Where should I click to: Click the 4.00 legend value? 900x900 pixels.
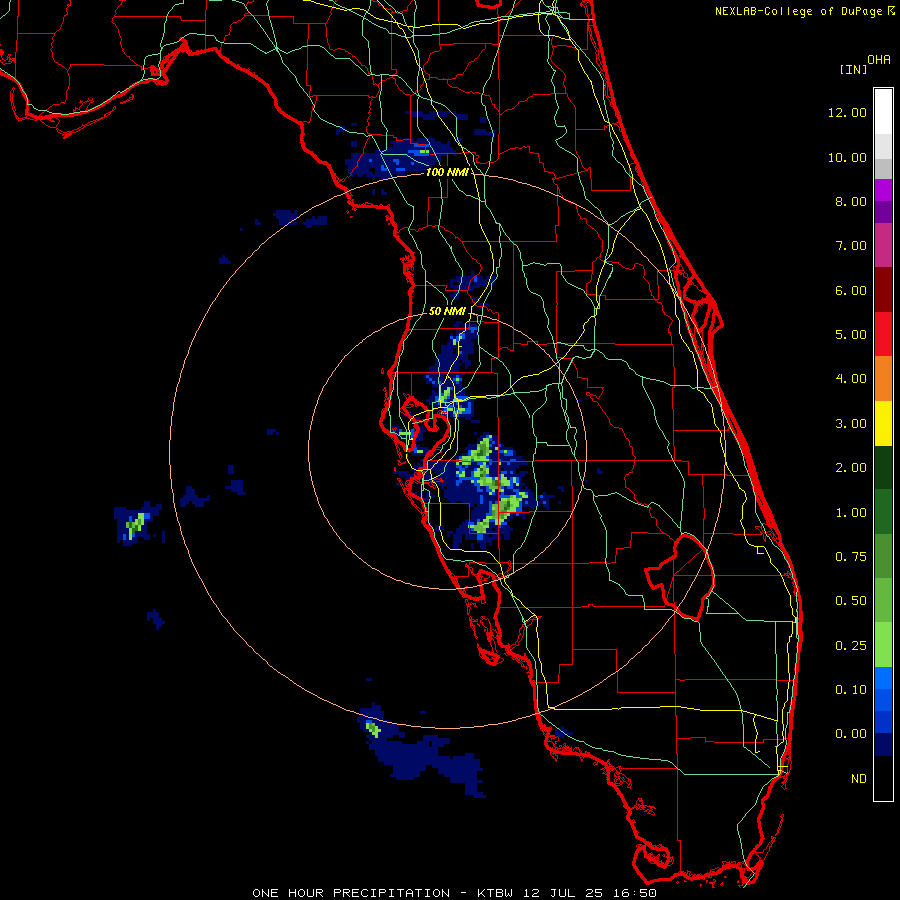(851, 379)
